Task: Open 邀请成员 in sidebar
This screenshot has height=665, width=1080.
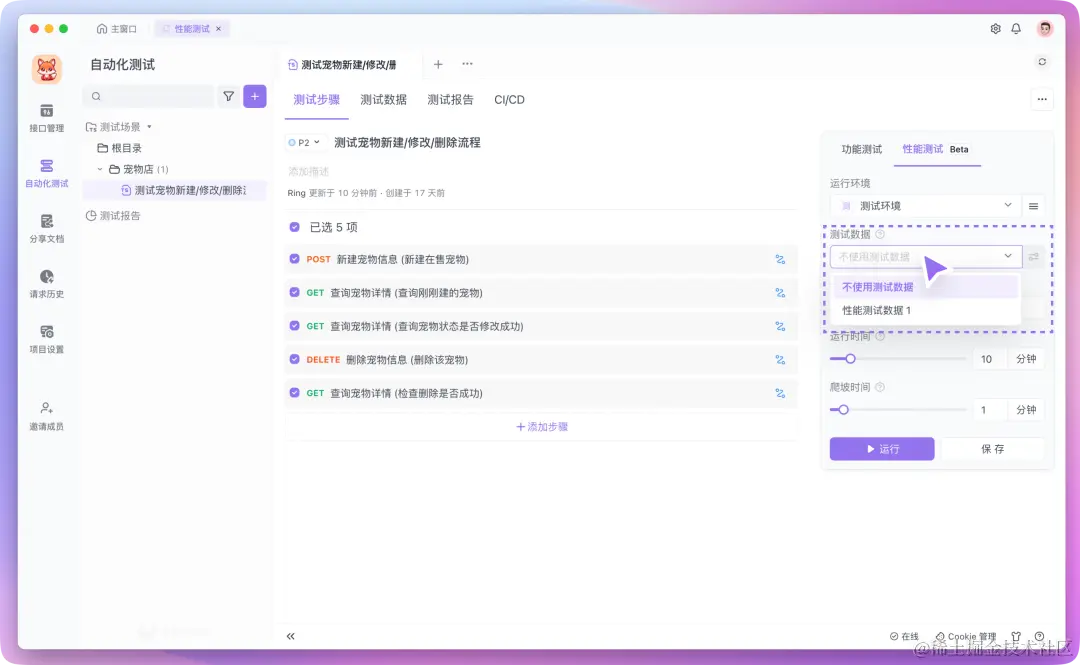Action: 46,416
